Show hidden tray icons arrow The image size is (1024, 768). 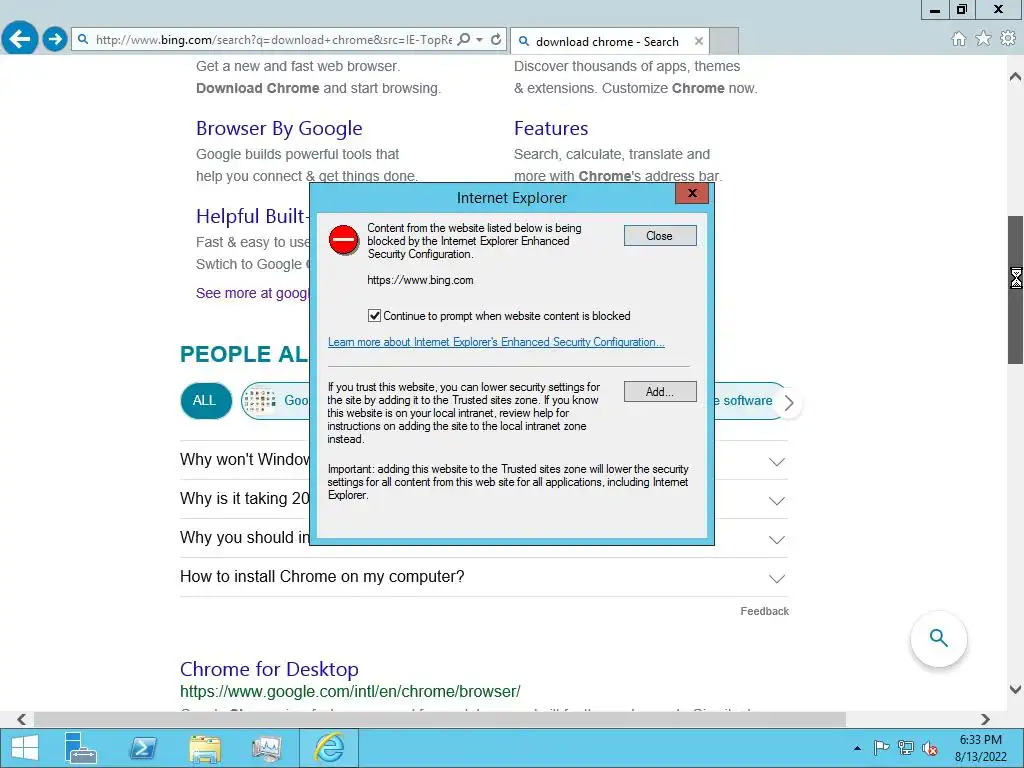(x=857, y=748)
